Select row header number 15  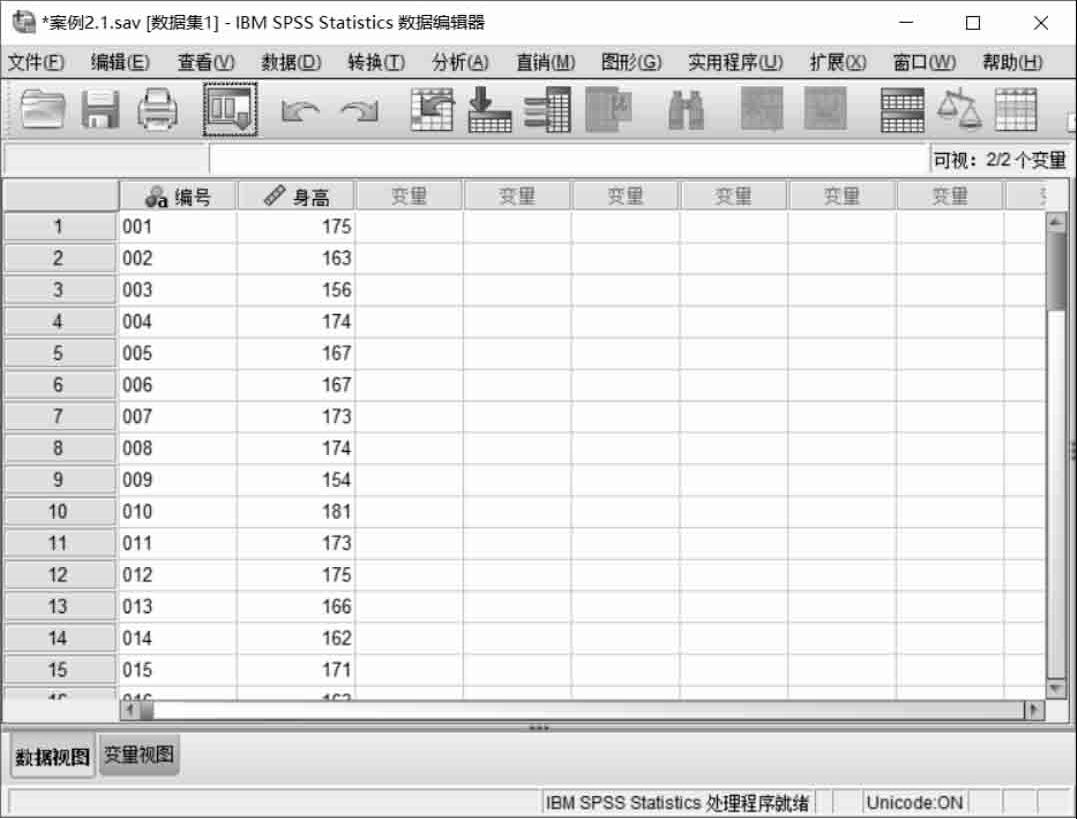tap(60, 670)
